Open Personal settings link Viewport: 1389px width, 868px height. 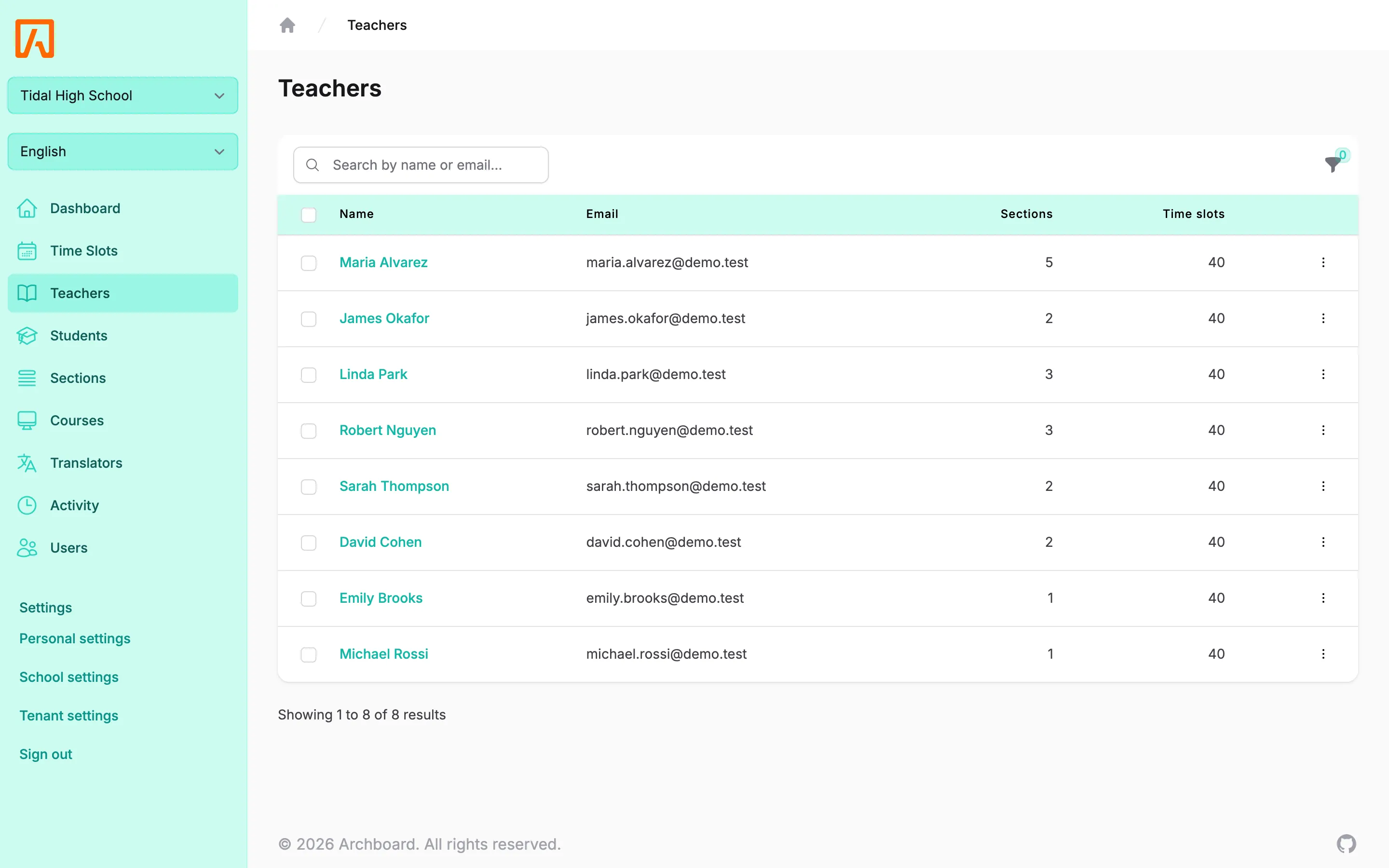click(75, 638)
